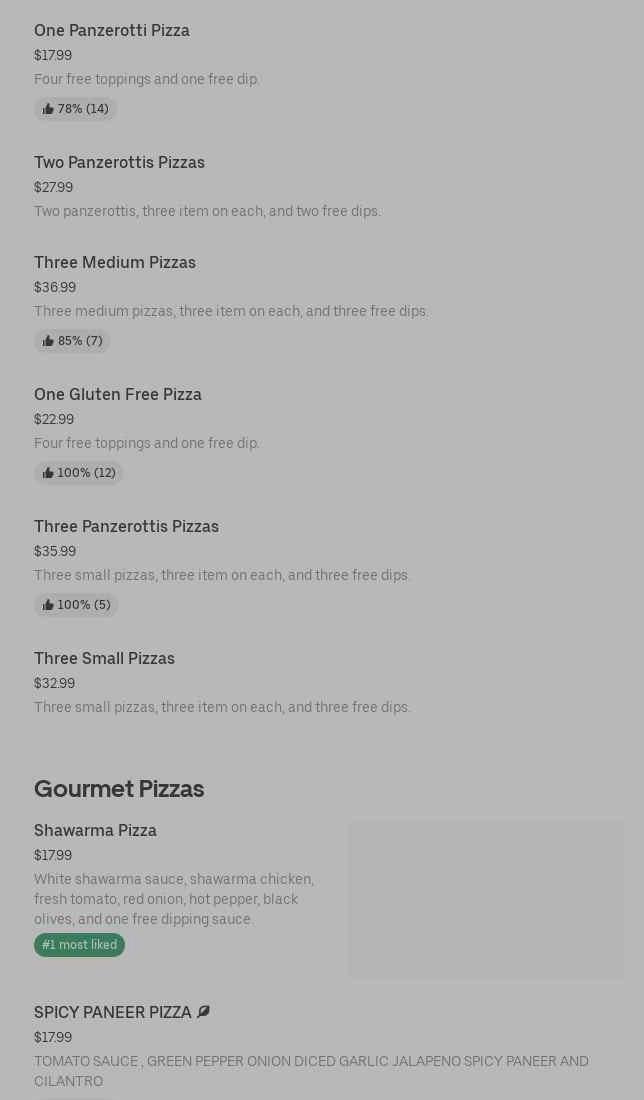Image resolution: width=644 pixels, height=1100 pixels.
Task: Open the SPICY PANEER PIZZA item
Action: (x=112, y=1012)
